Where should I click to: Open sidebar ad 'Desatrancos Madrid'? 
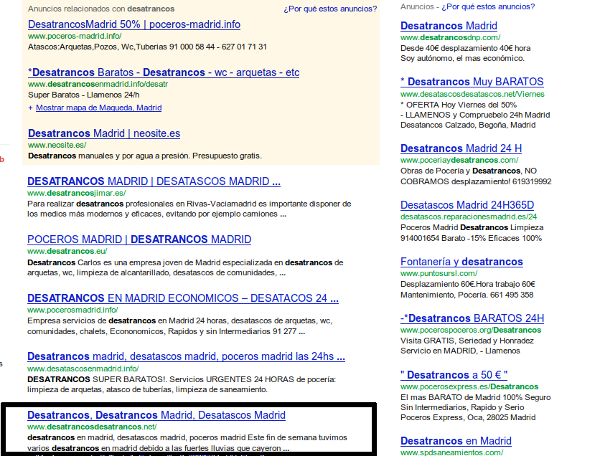point(449,26)
